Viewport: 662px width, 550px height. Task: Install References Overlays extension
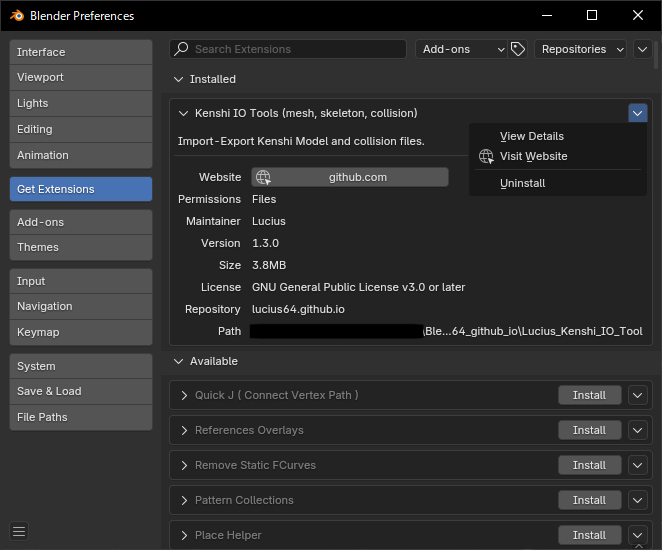point(589,430)
